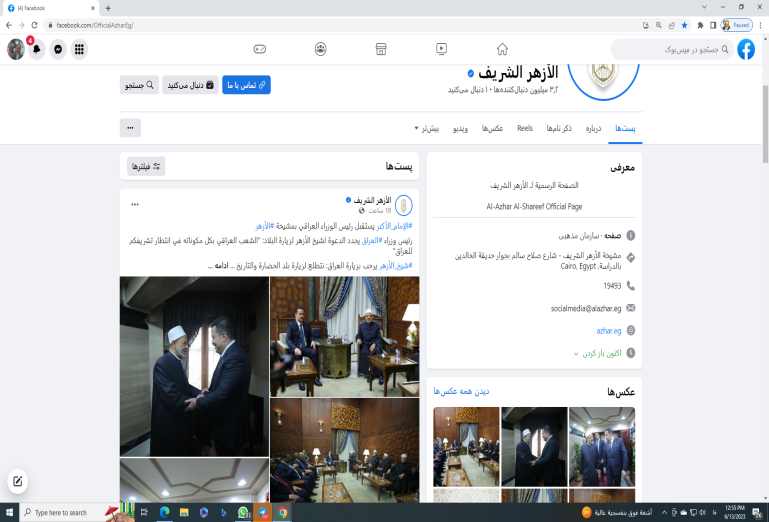Expand the open-now hours dropdown
The image size is (769, 522).
click(598, 353)
